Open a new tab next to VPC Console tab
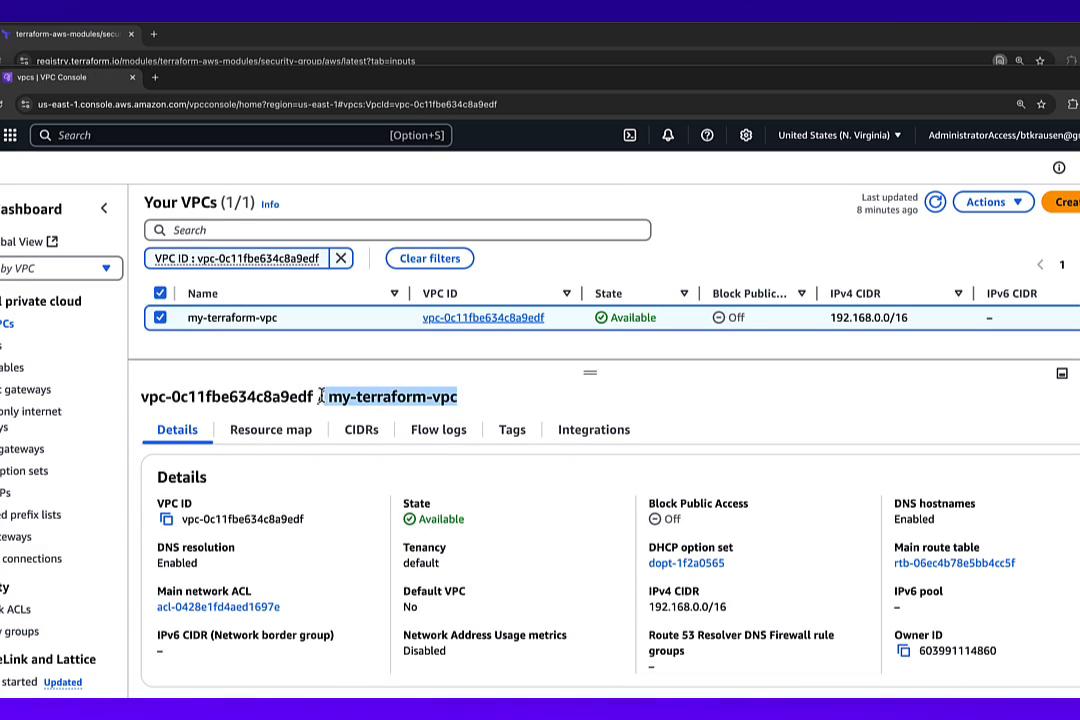This screenshot has width=1080, height=720. (155, 77)
